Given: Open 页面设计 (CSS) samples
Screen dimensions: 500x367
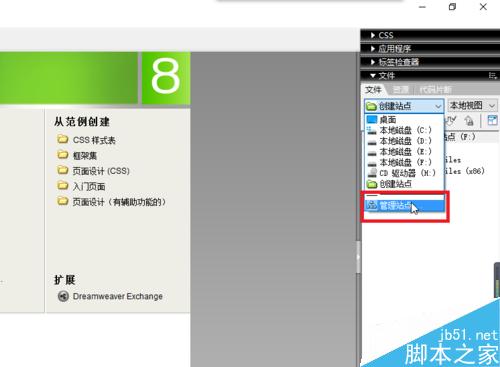Looking at the screenshot, I should tap(93, 171).
